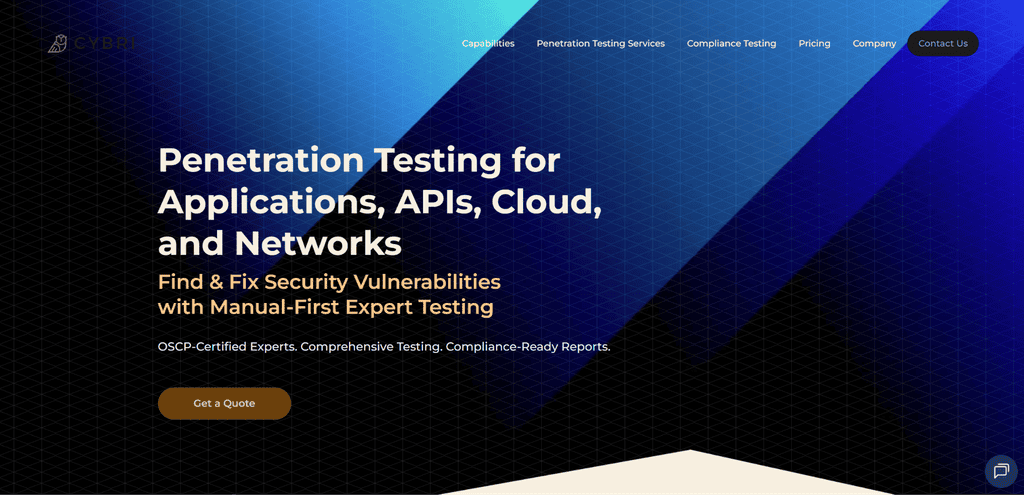Click 'with Manual-First Expert Testing' gold text
The image size is (1024, 495).
(x=325, y=307)
